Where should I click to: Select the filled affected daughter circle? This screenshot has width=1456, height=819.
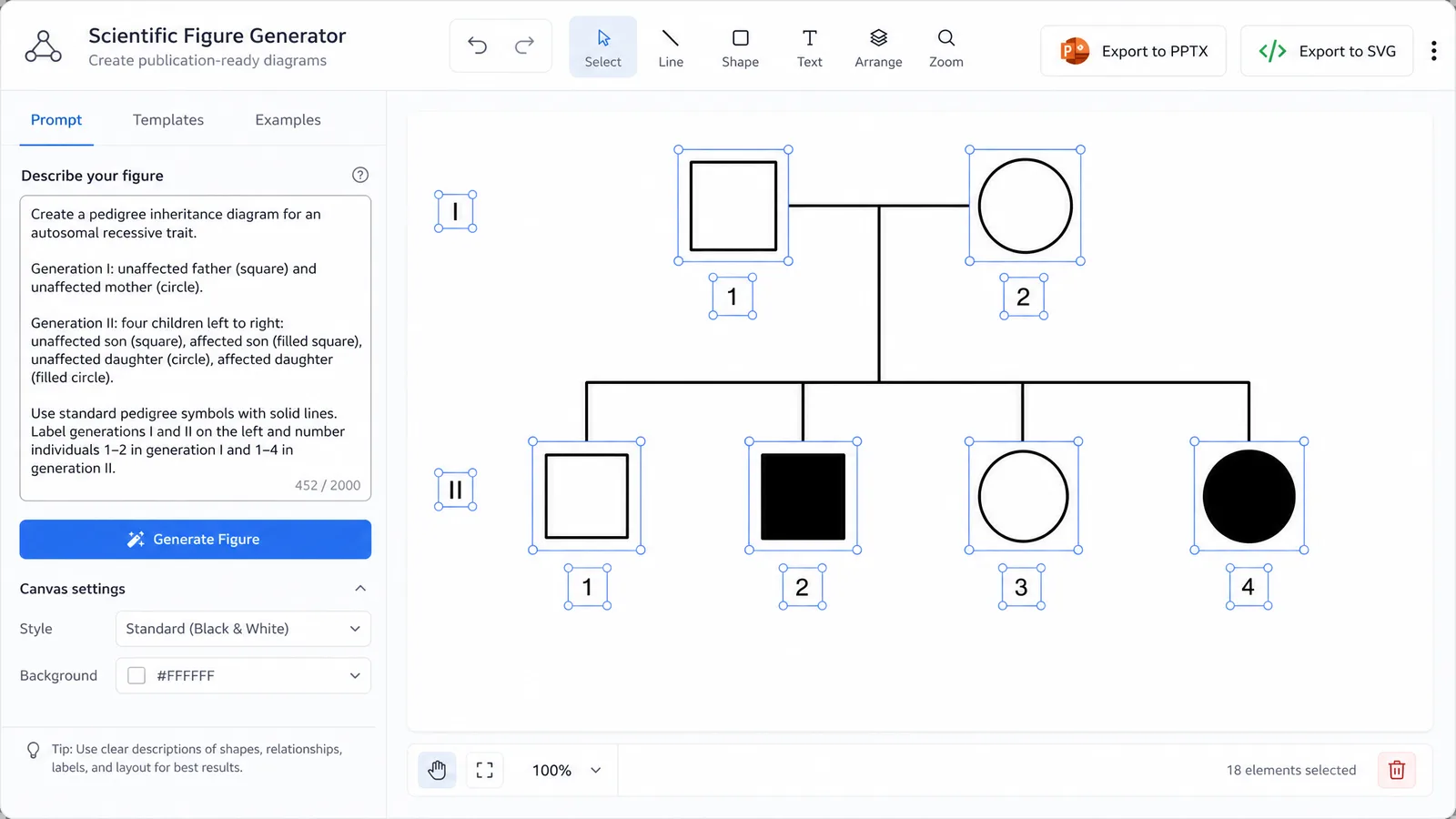click(1249, 496)
